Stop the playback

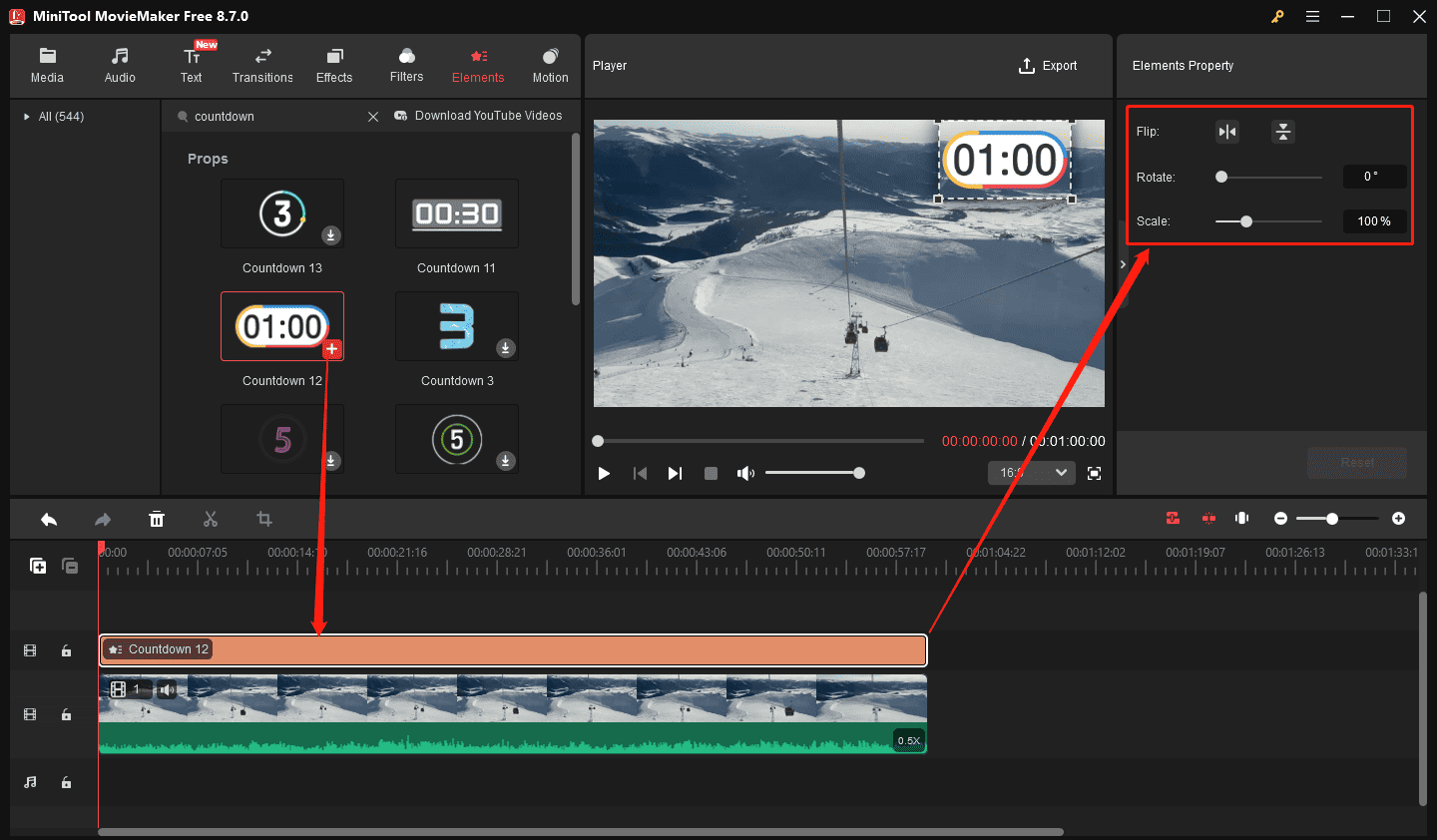711,473
